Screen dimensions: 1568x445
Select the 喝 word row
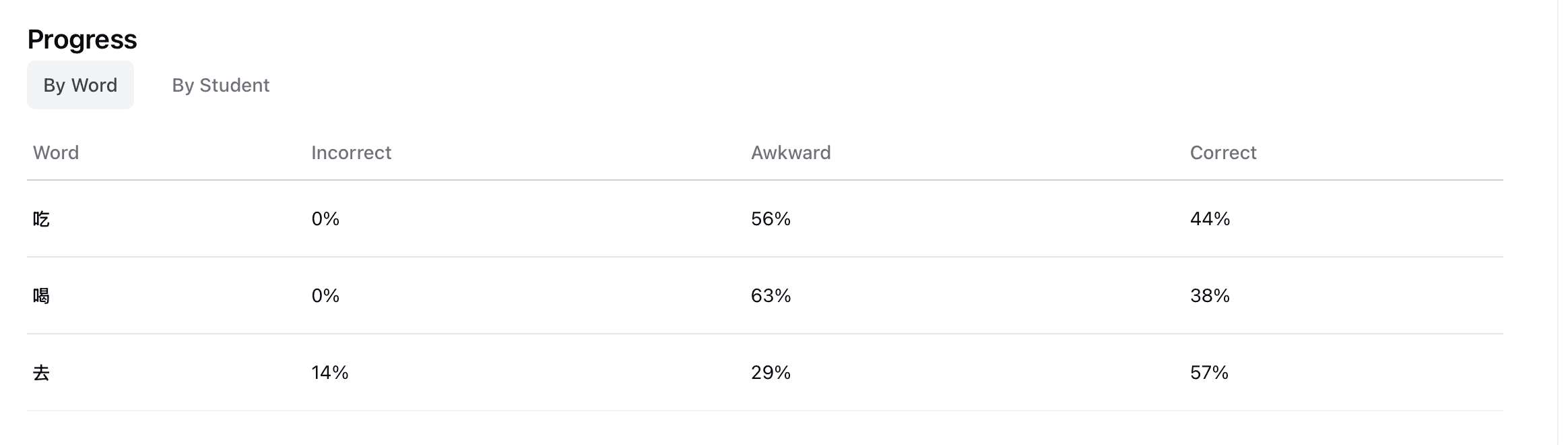(41, 296)
